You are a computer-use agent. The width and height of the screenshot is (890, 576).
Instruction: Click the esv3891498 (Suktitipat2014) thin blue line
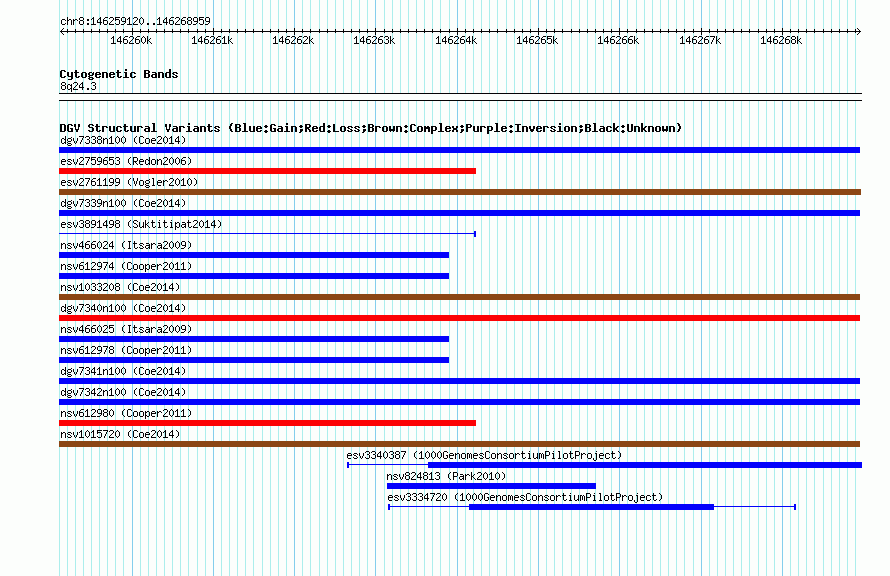267,234
